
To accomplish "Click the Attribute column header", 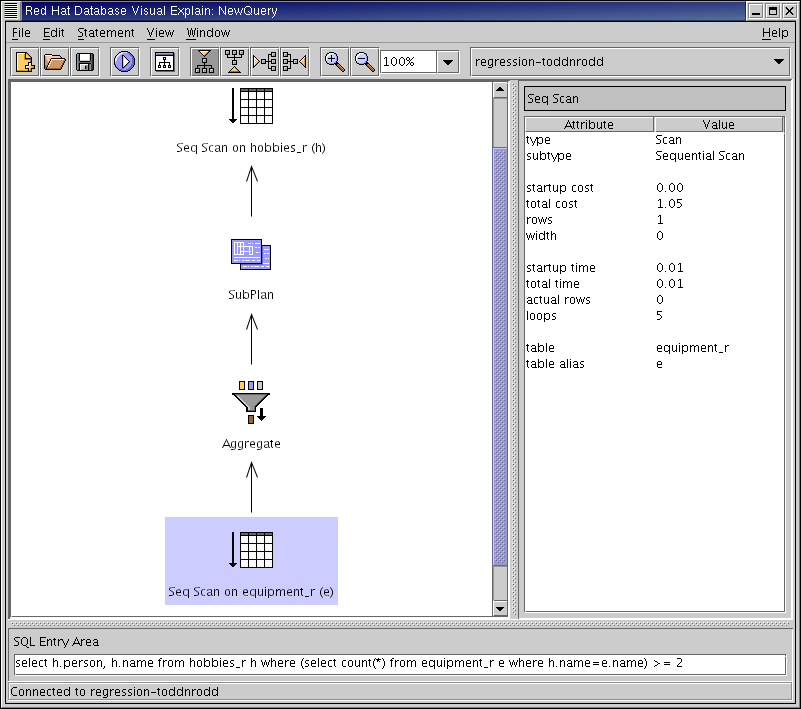I will (x=589, y=125).
